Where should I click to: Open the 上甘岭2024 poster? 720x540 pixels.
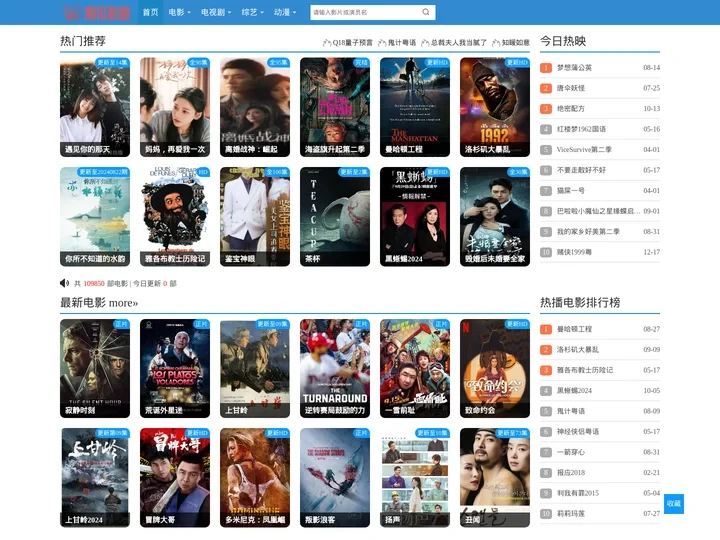pos(95,478)
